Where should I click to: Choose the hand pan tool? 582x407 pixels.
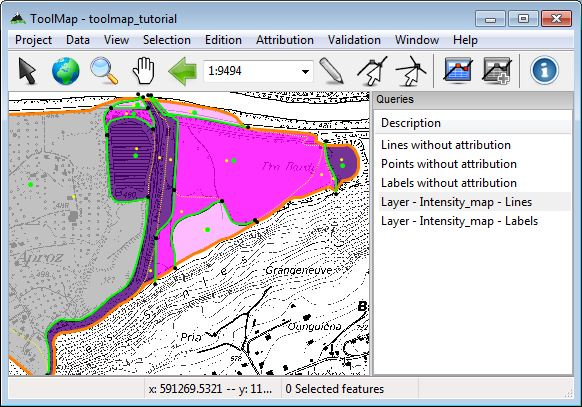point(143,70)
